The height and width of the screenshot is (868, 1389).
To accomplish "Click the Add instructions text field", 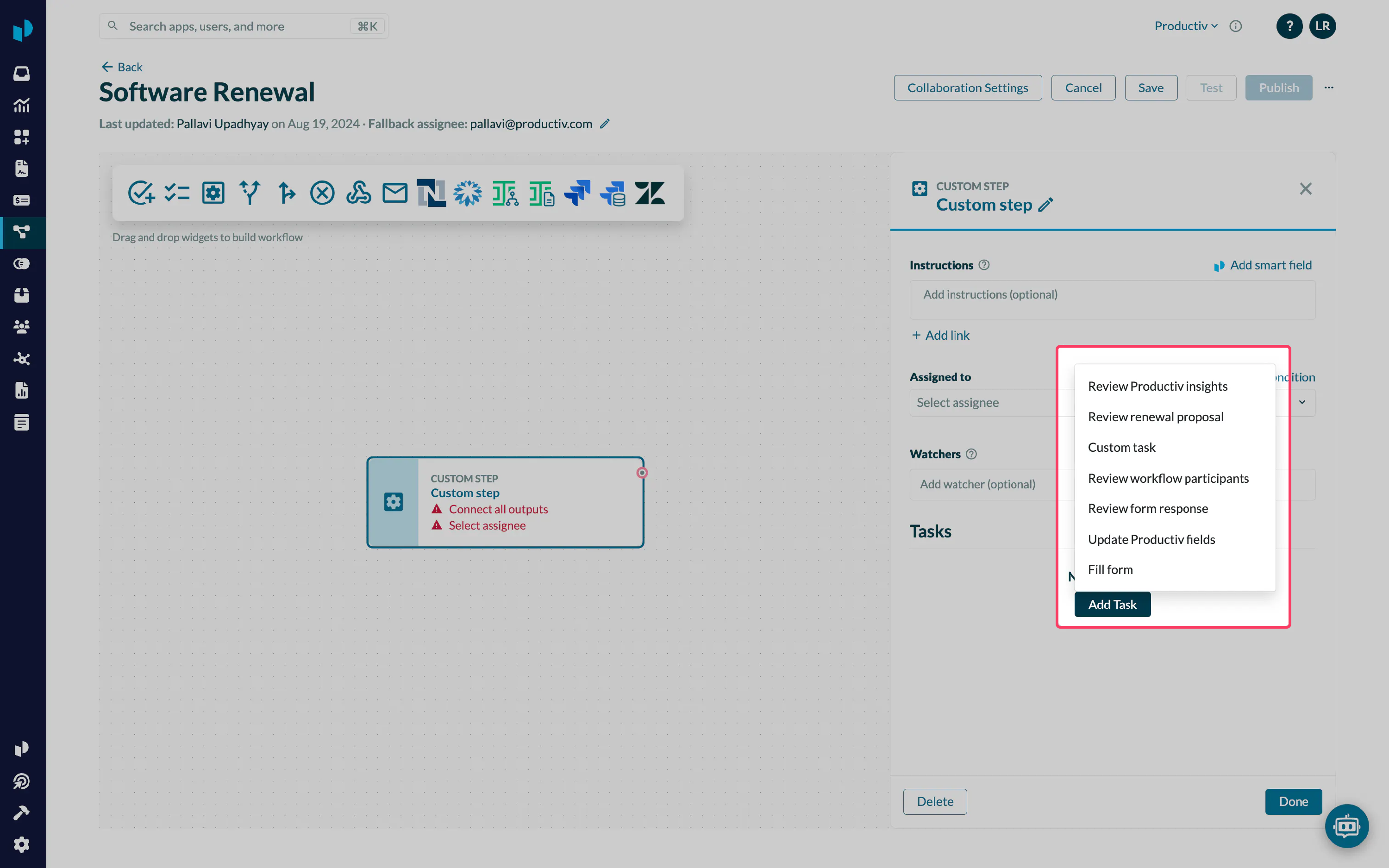I will (x=1112, y=300).
